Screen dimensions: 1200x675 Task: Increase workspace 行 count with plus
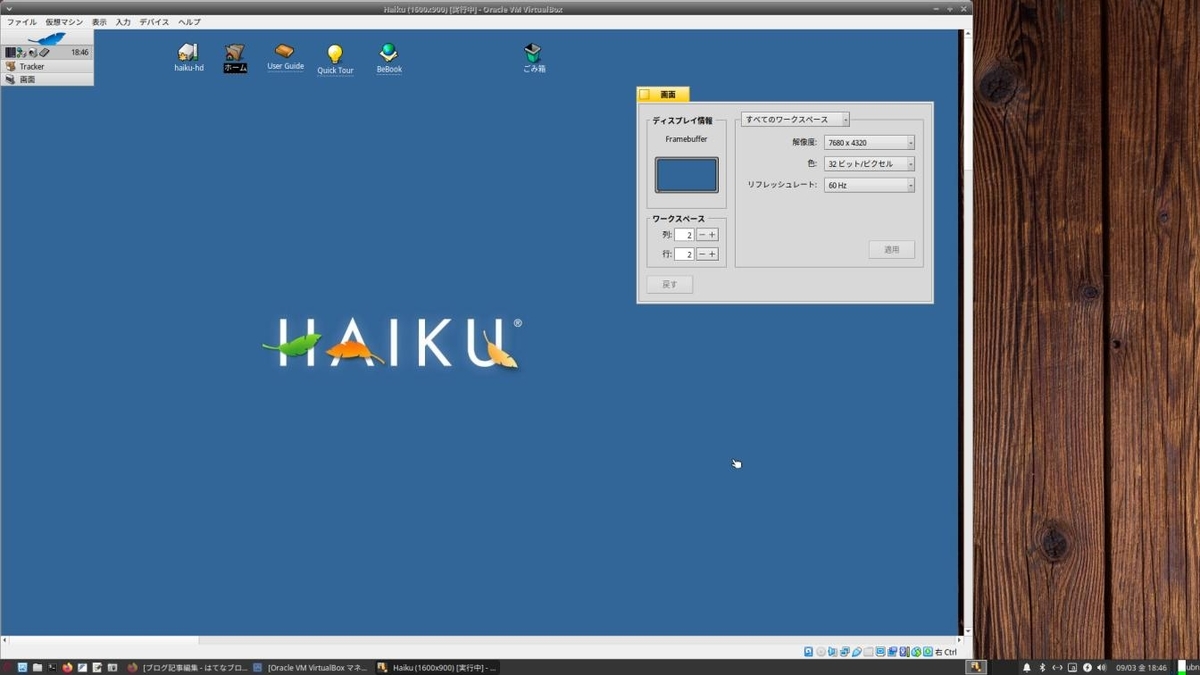point(713,254)
